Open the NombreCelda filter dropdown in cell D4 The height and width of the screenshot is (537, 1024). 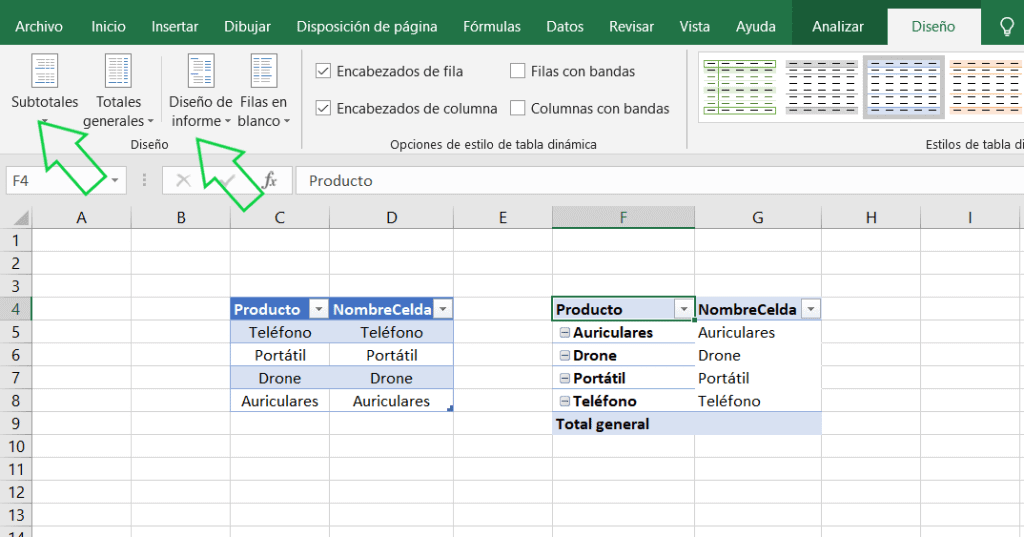(443, 309)
